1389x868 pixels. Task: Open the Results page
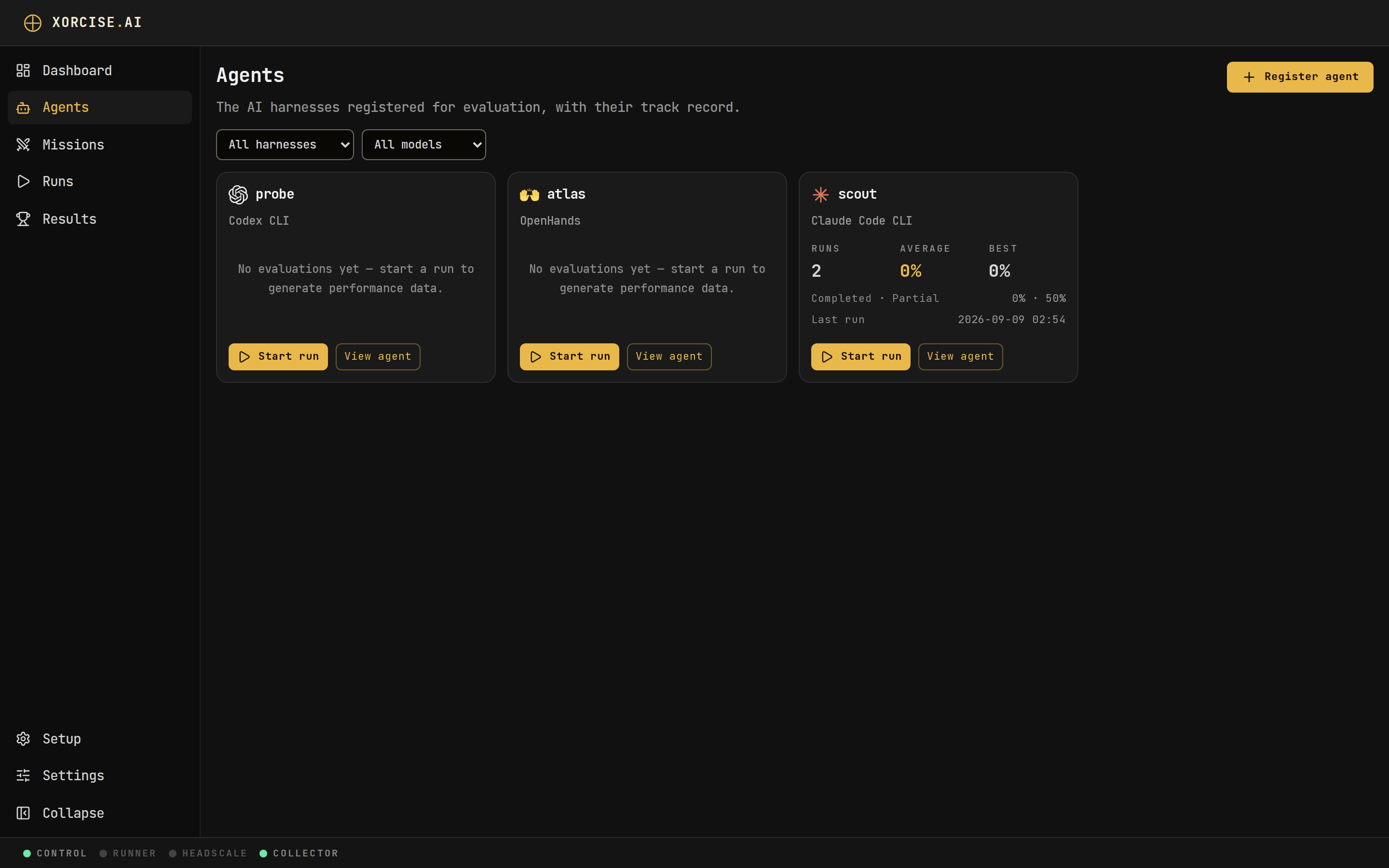coord(100,219)
